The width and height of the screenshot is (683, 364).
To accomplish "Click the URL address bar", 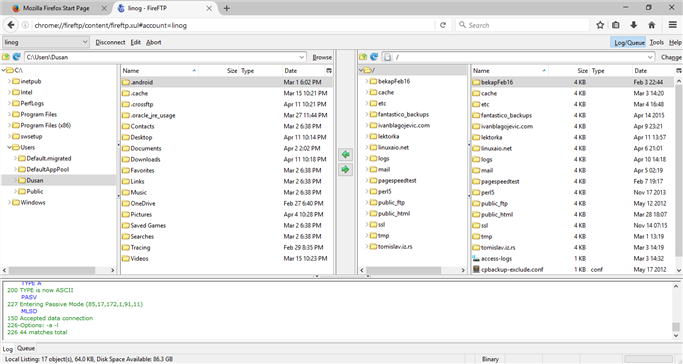I will coord(233,25).
